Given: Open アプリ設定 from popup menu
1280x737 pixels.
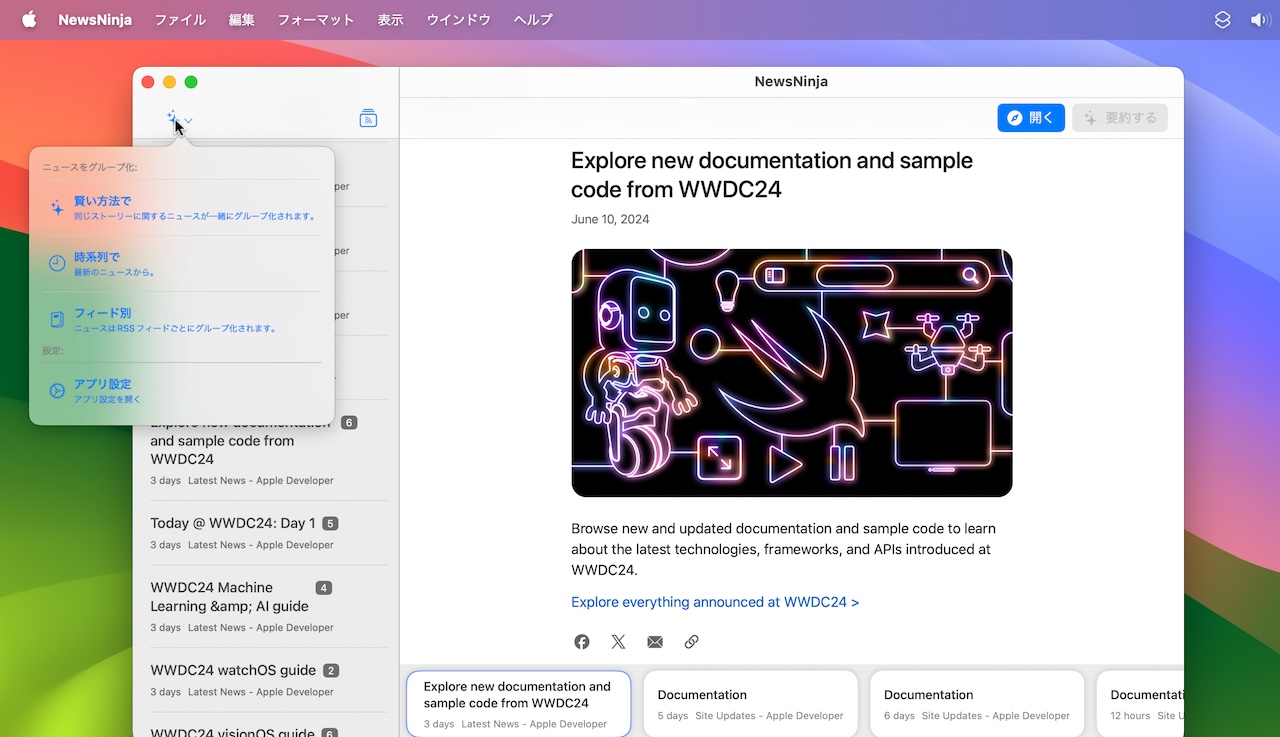Looking at the screenshot, I should point(182,391).
